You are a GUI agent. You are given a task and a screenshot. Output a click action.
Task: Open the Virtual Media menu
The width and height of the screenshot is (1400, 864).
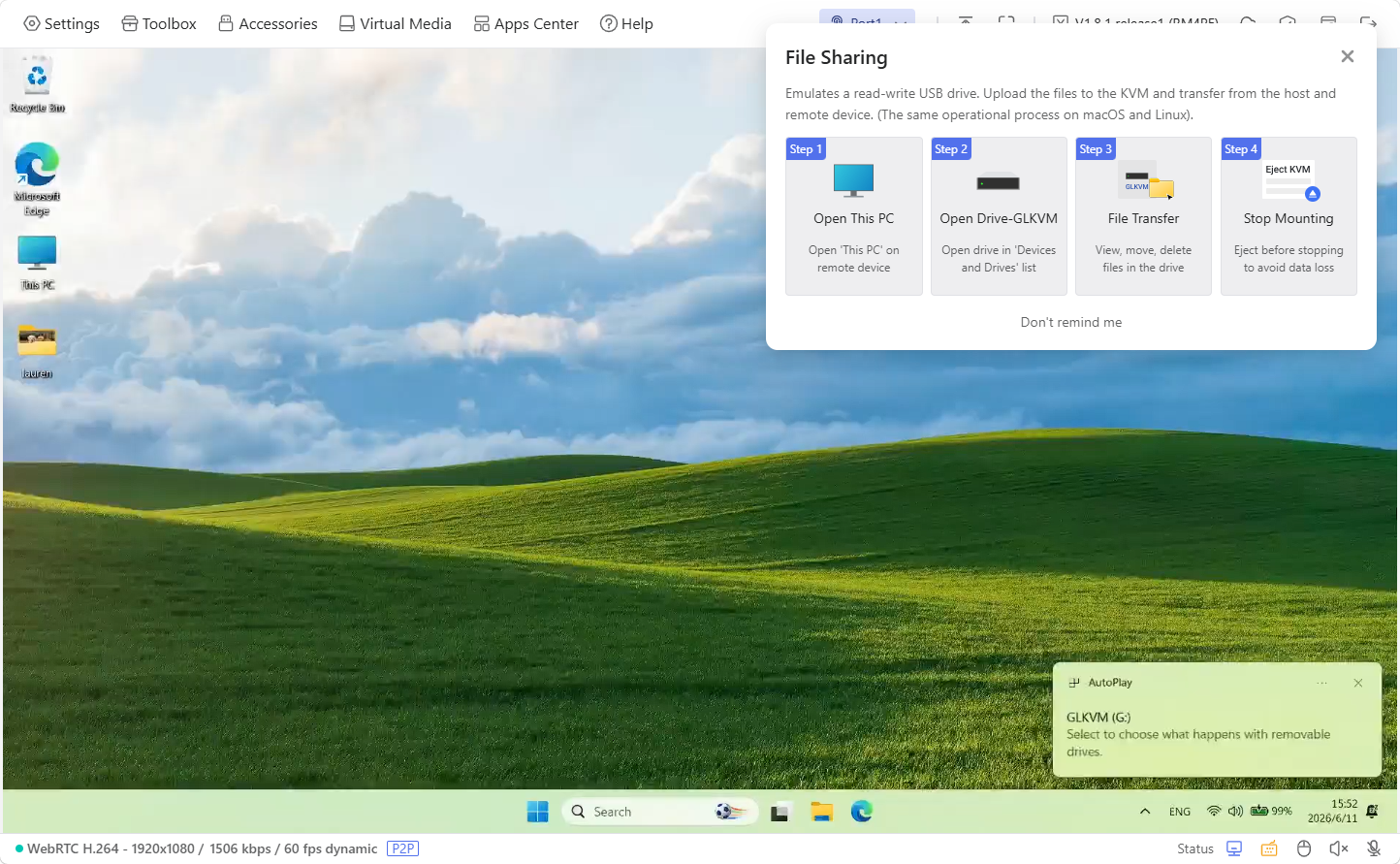click(395, 23)
